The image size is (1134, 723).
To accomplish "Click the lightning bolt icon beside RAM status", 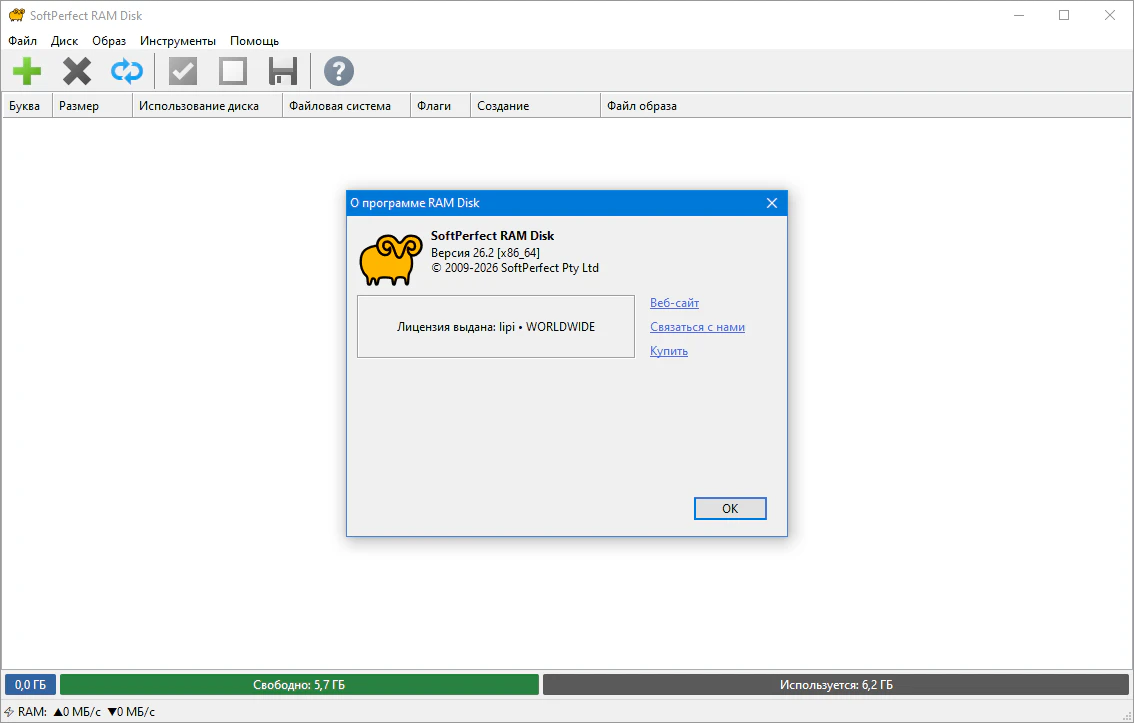I will pyautogui.click(x=9, y=711).
